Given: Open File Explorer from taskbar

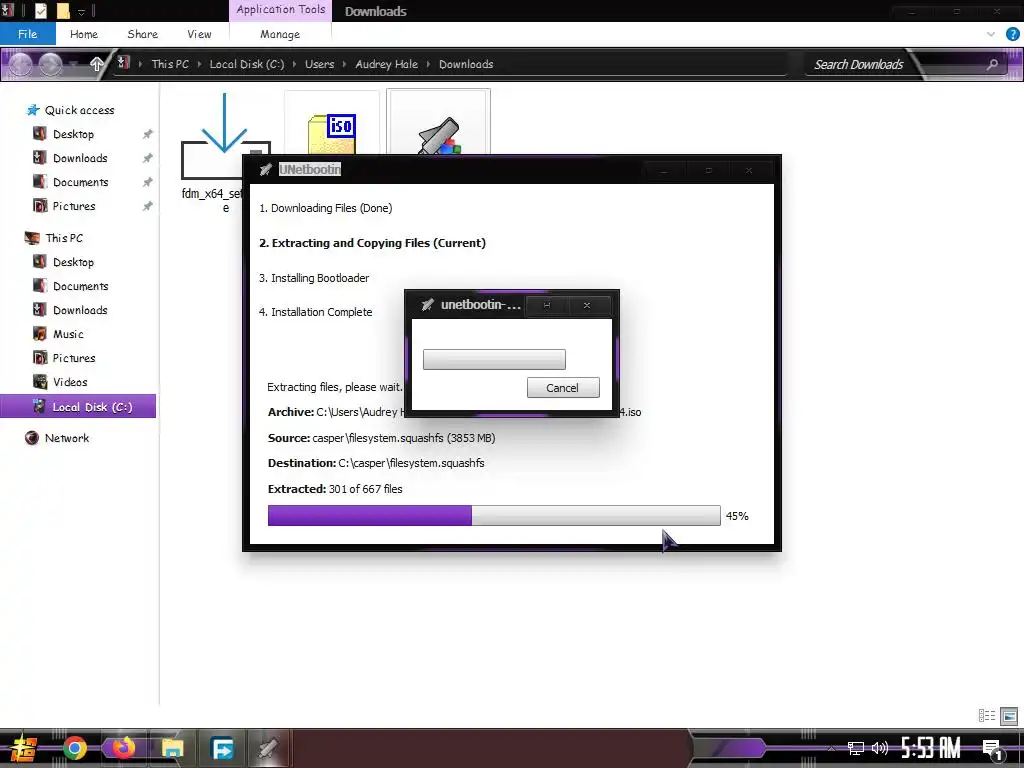Looking at the screenshot, I should coord(172,748).
